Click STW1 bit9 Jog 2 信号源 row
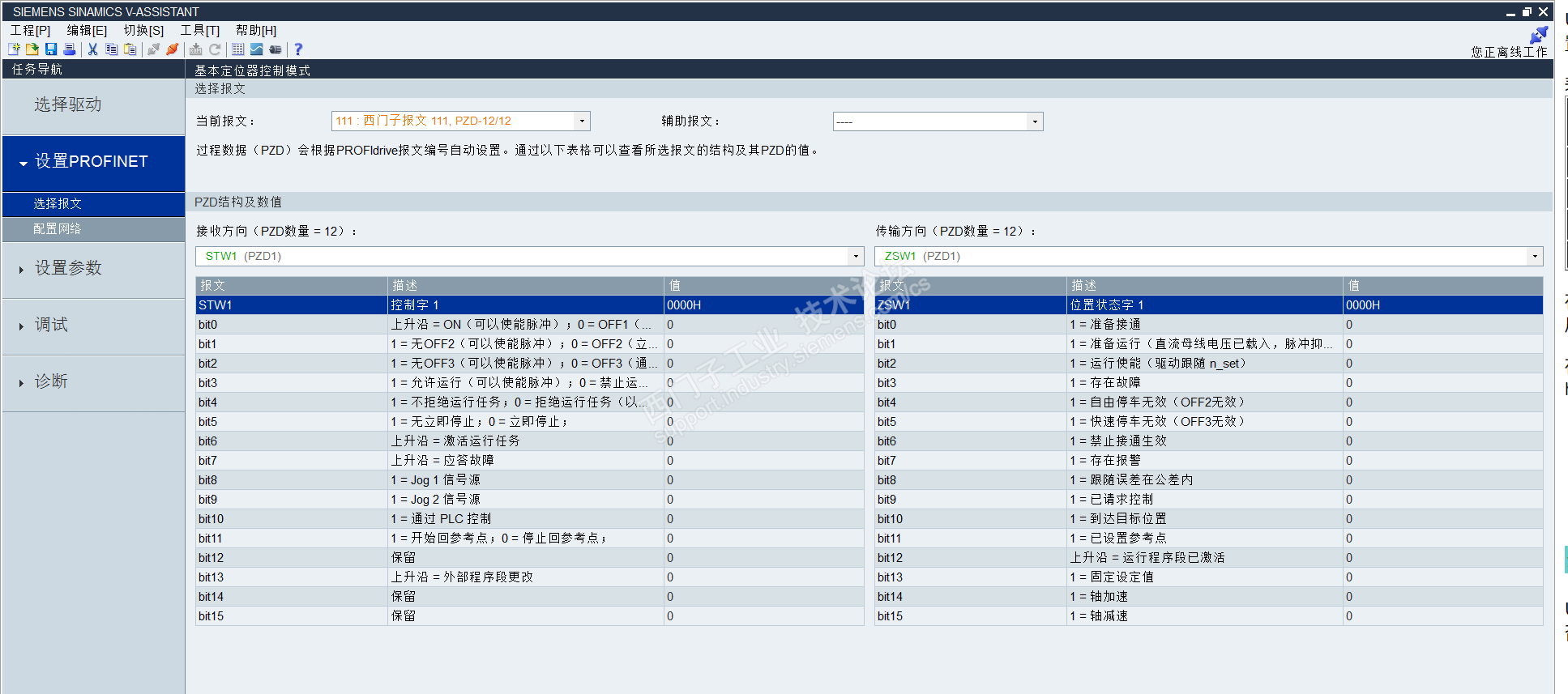Screen dimensions: 1568x694 point(529,500)
